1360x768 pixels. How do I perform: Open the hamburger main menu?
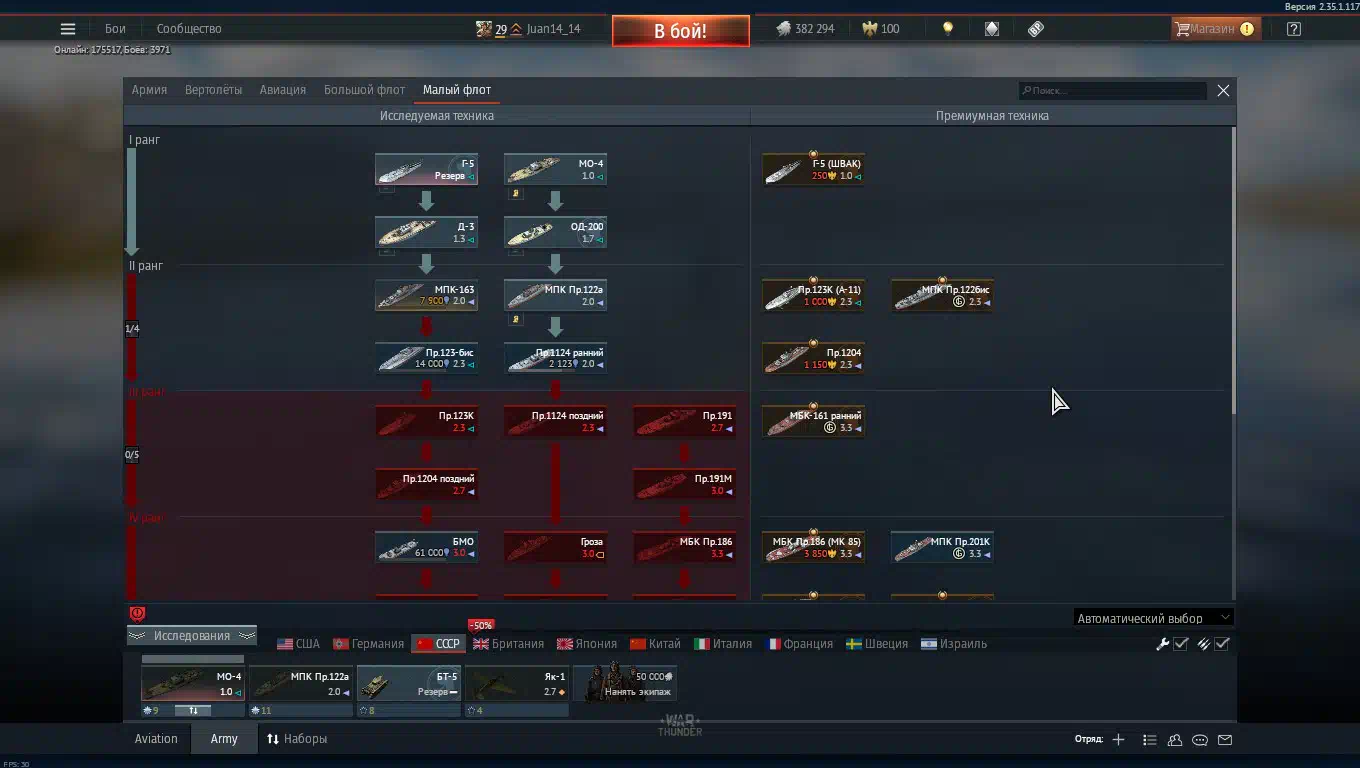[x=68, y=29]
